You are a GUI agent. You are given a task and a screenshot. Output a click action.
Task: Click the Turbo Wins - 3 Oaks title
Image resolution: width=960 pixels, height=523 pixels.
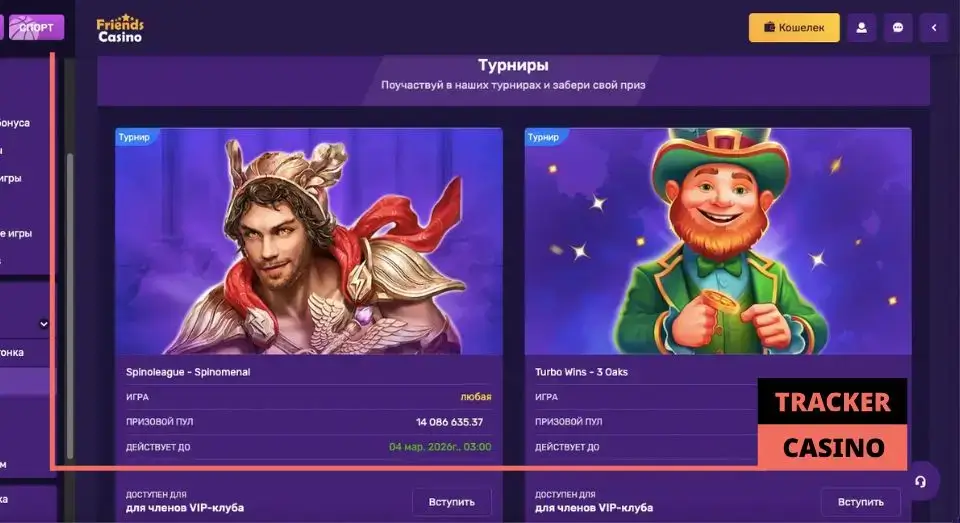pos(581,372)
